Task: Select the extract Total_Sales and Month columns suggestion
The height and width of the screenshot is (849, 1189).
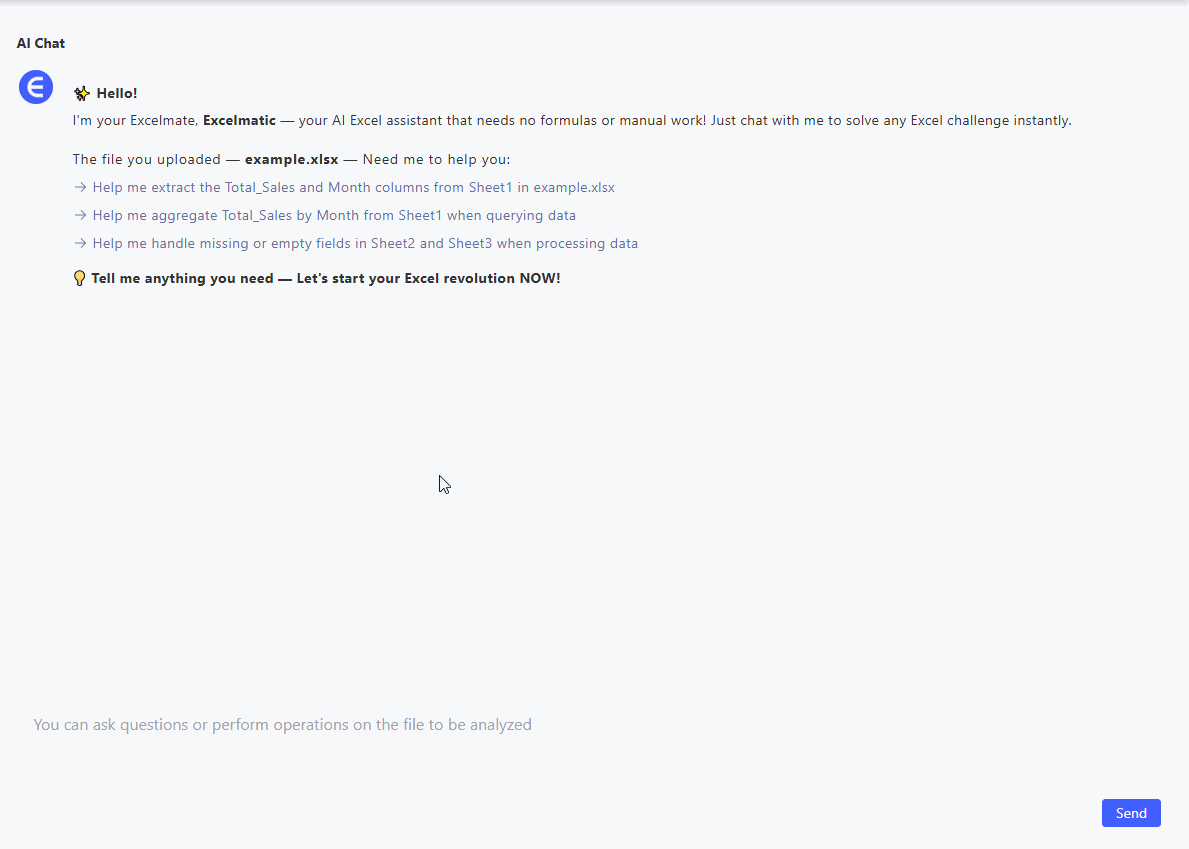Action: coord(353,187)
